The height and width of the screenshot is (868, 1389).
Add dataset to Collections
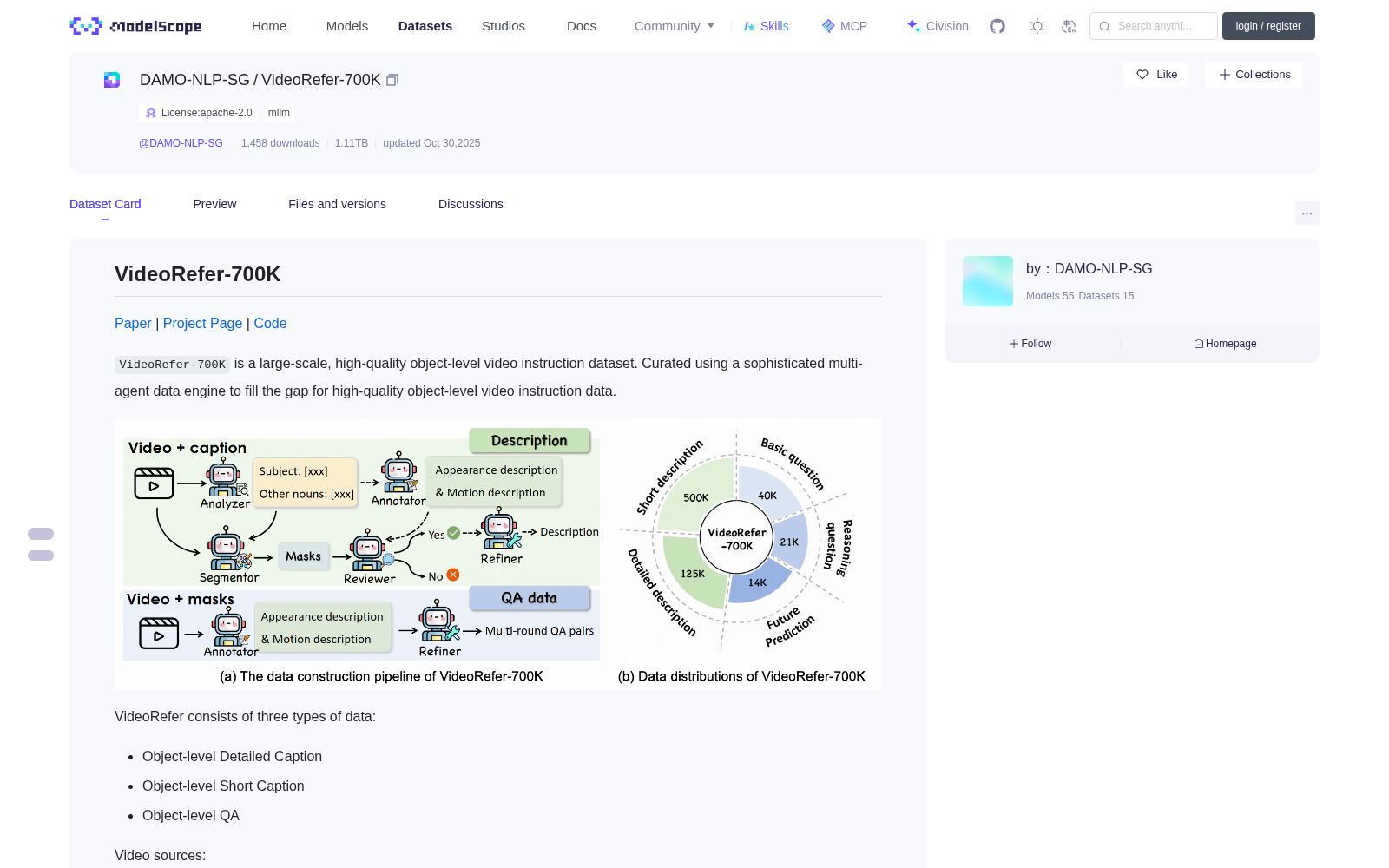[x=1254, y=75]
